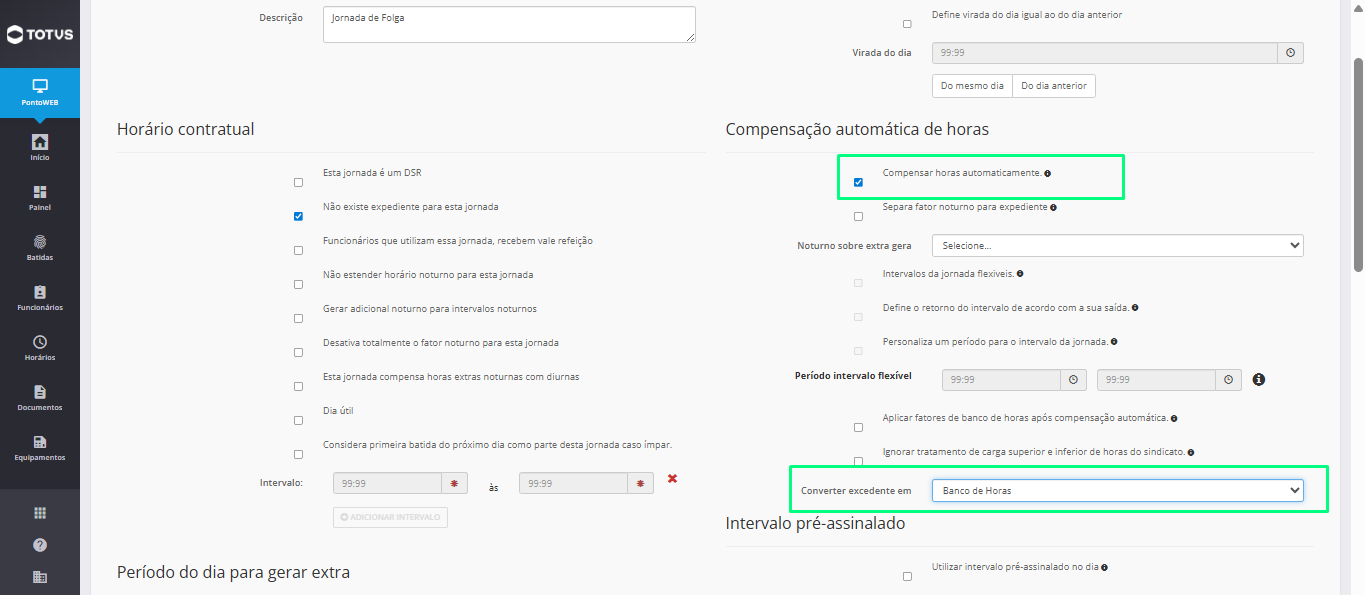
Task: Click the TOTVS logo
Action: (x=39, y=35)
